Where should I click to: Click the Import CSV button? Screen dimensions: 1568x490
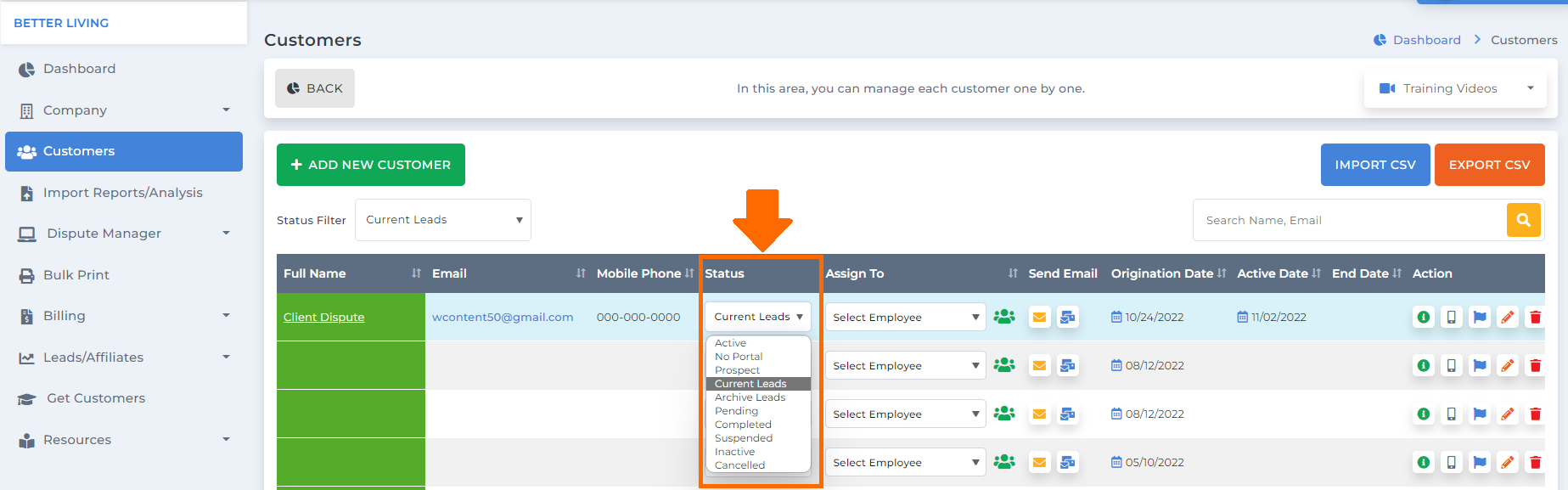[1375, 165]
